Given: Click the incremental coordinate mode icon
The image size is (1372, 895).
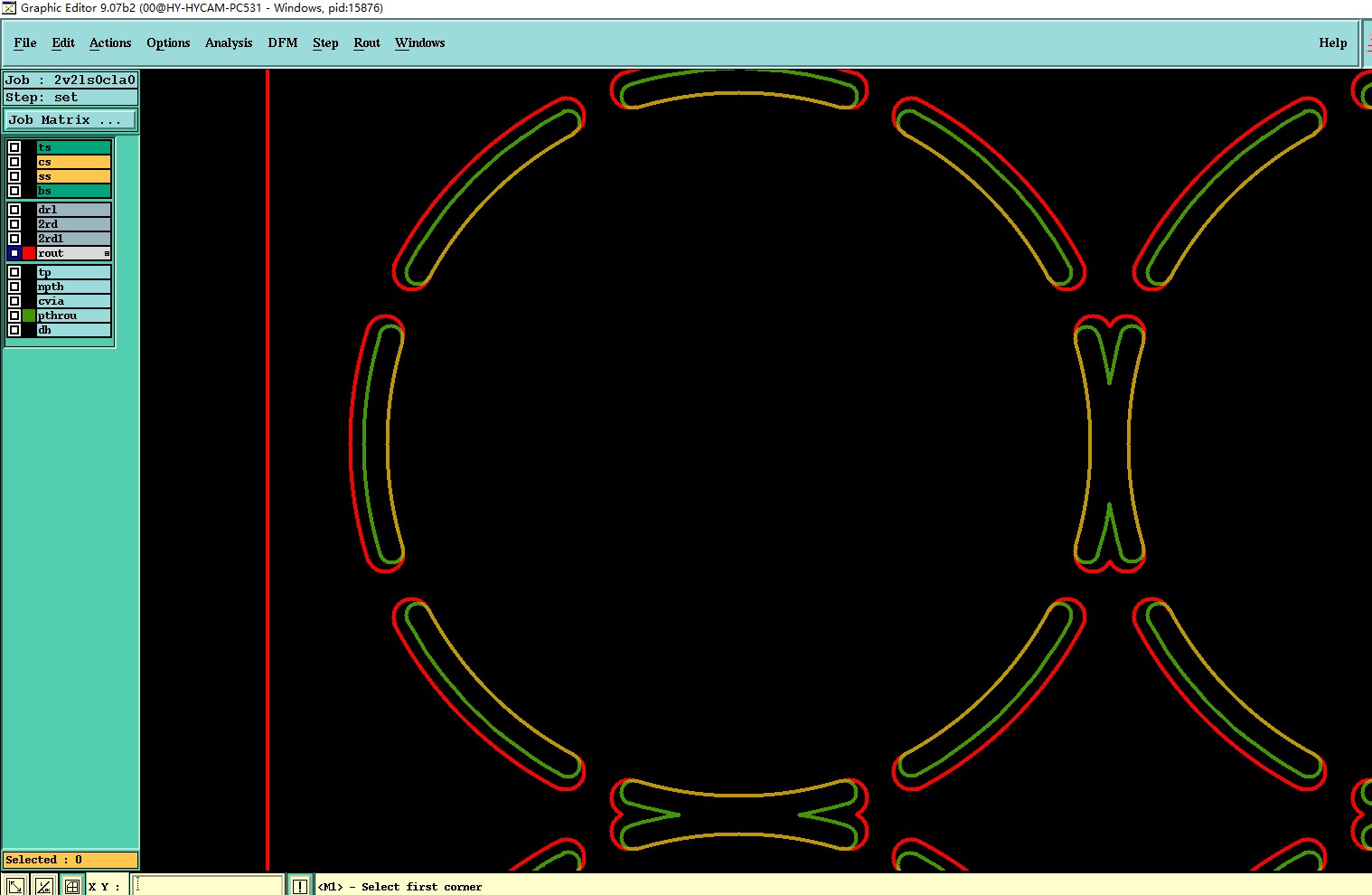Looking at the screenshot, I should coord(43,886).
